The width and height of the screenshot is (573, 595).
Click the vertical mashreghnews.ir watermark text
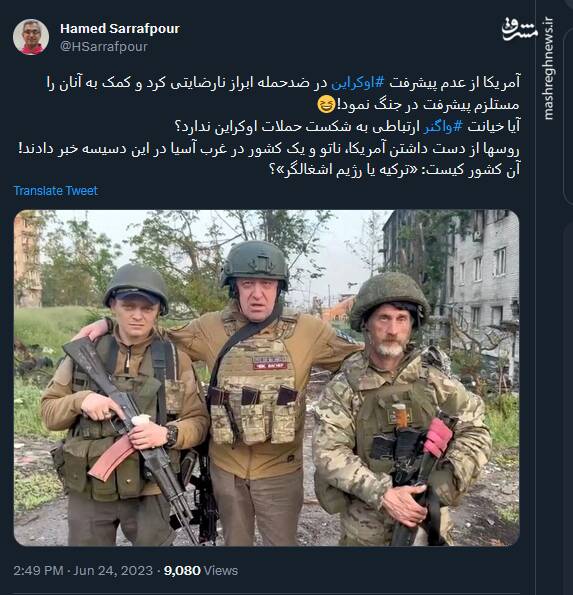[548, 68]
